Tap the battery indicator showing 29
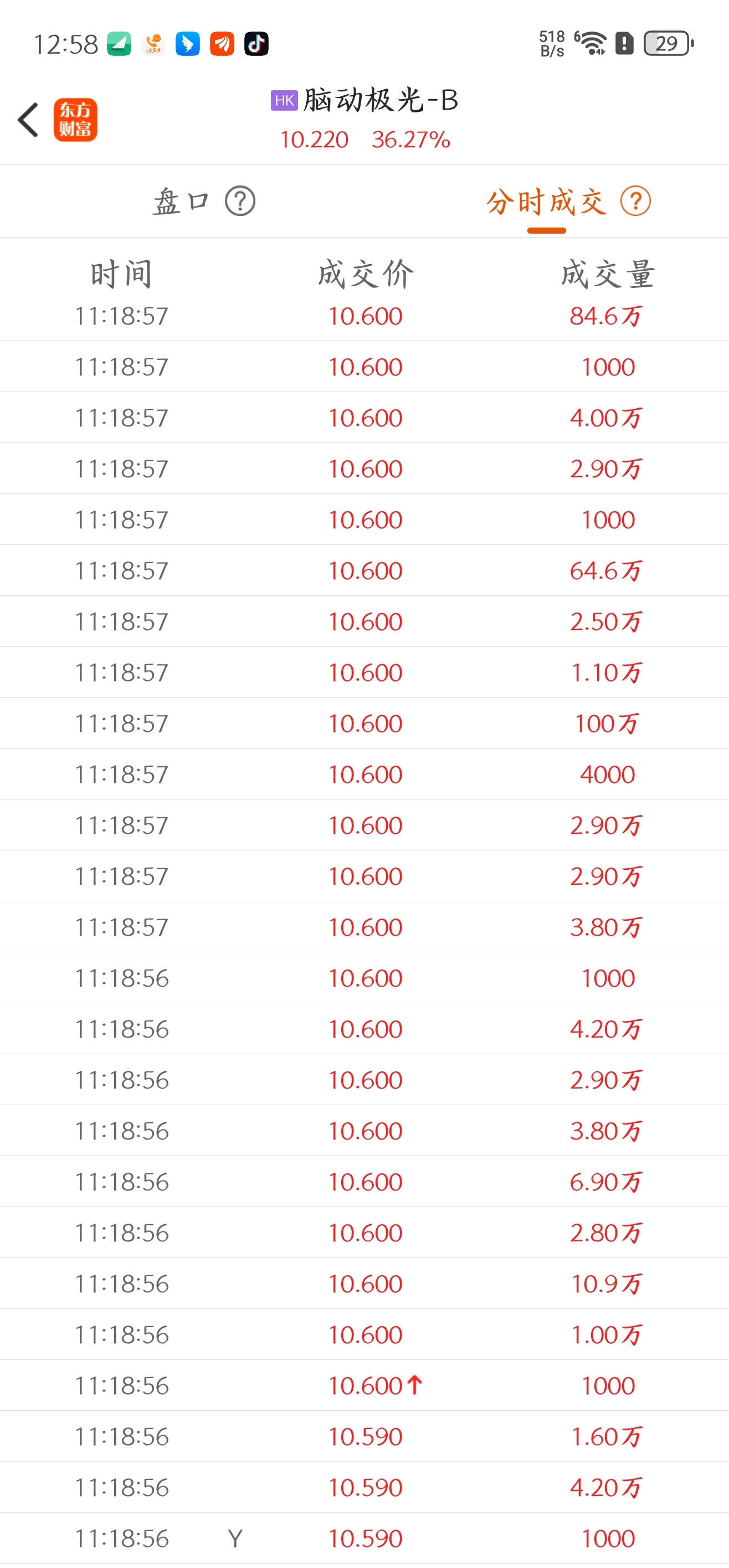The height and width of the screenshot is (1568, 729). 669,44
